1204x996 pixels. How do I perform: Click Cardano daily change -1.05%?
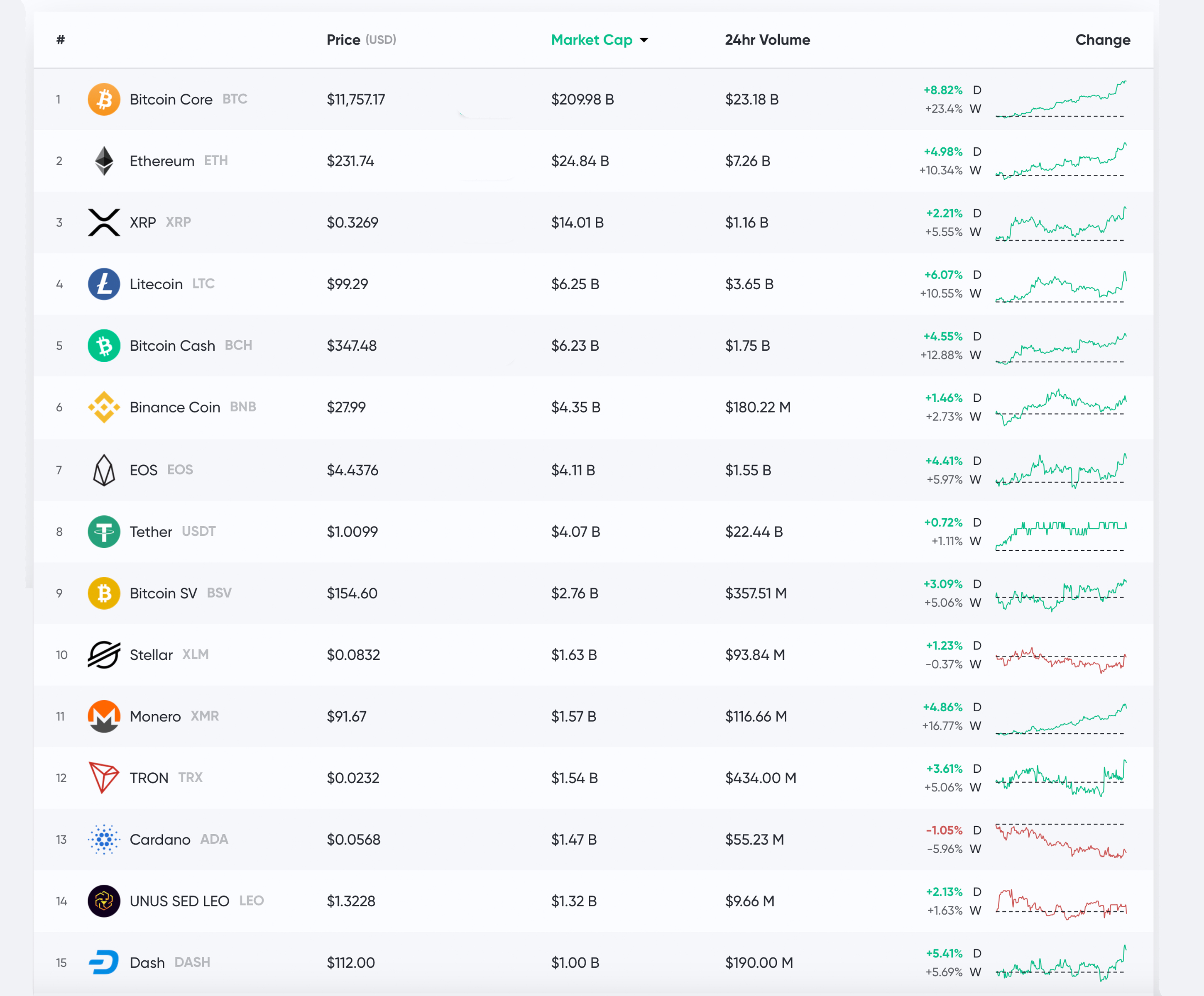coord(944,830)
